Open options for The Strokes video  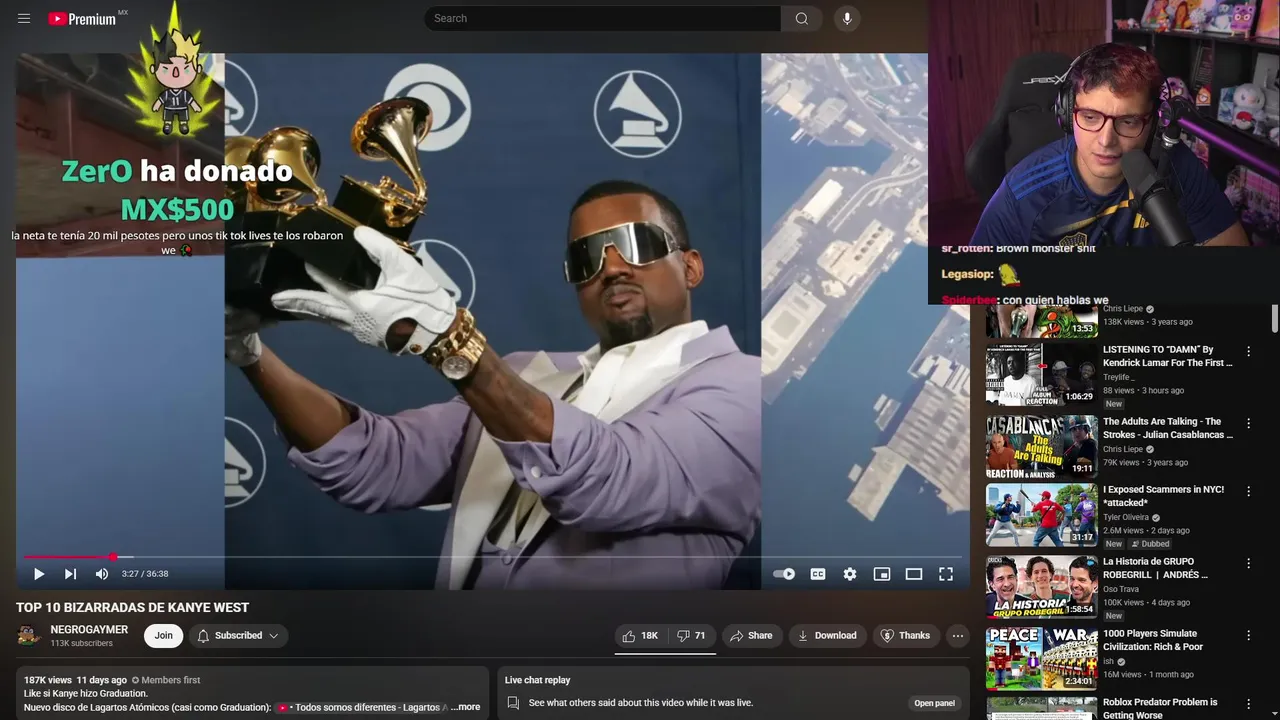click(1248, 423)
